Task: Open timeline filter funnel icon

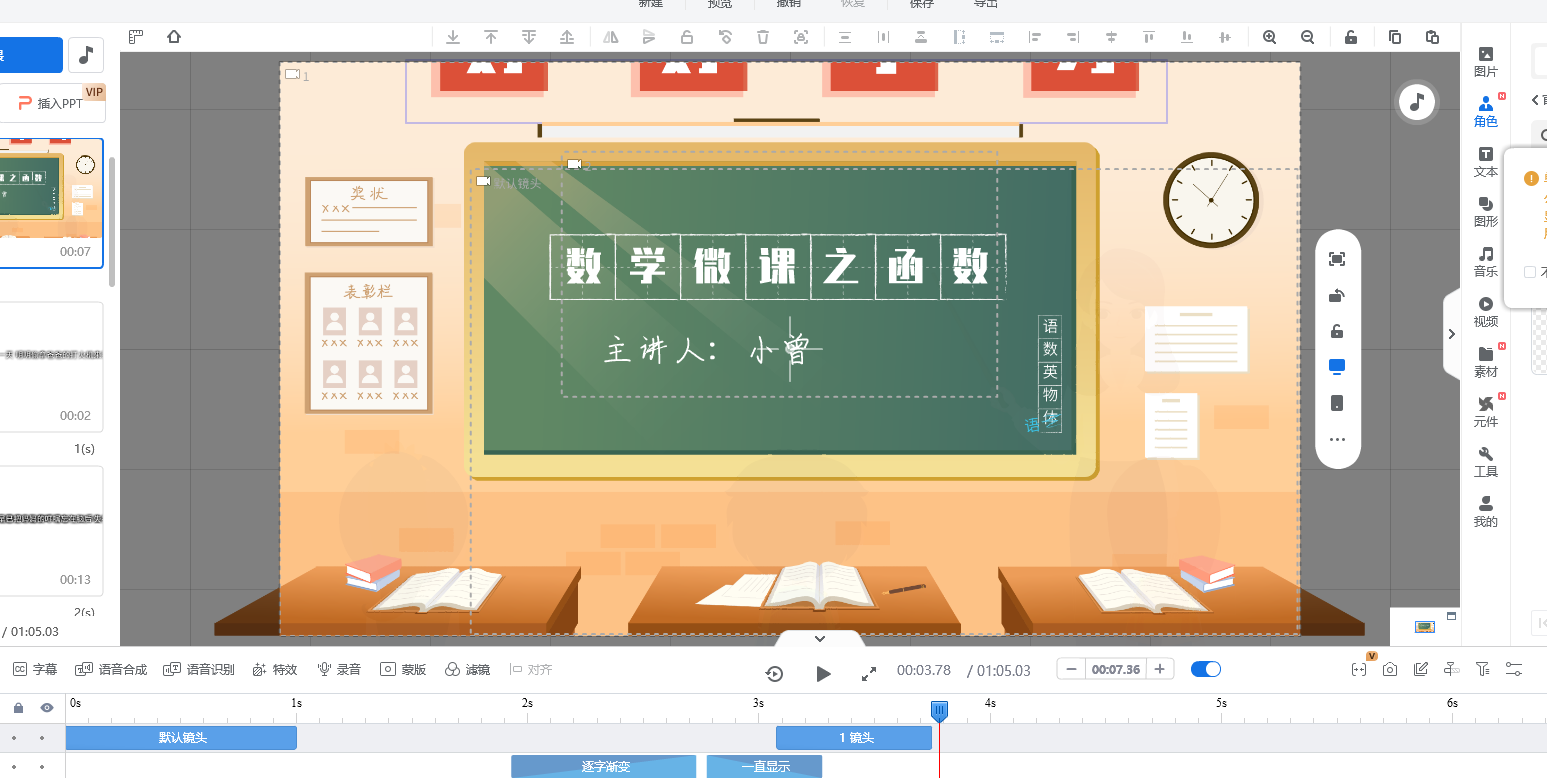Action: [1483, 669]
